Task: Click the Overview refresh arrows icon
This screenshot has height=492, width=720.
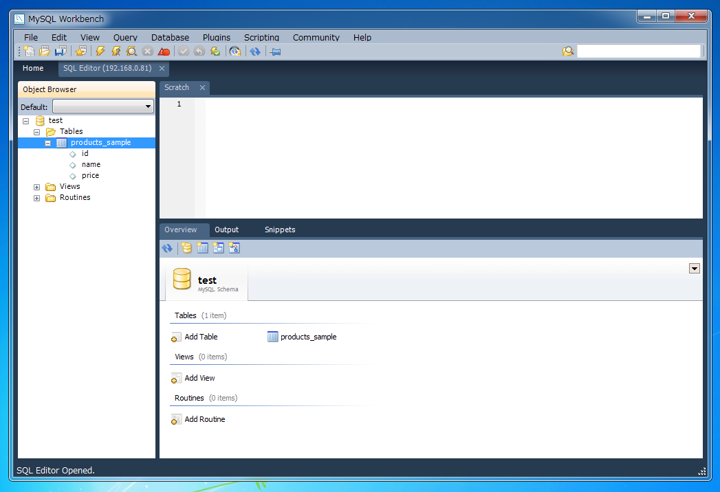Action: 167,249
